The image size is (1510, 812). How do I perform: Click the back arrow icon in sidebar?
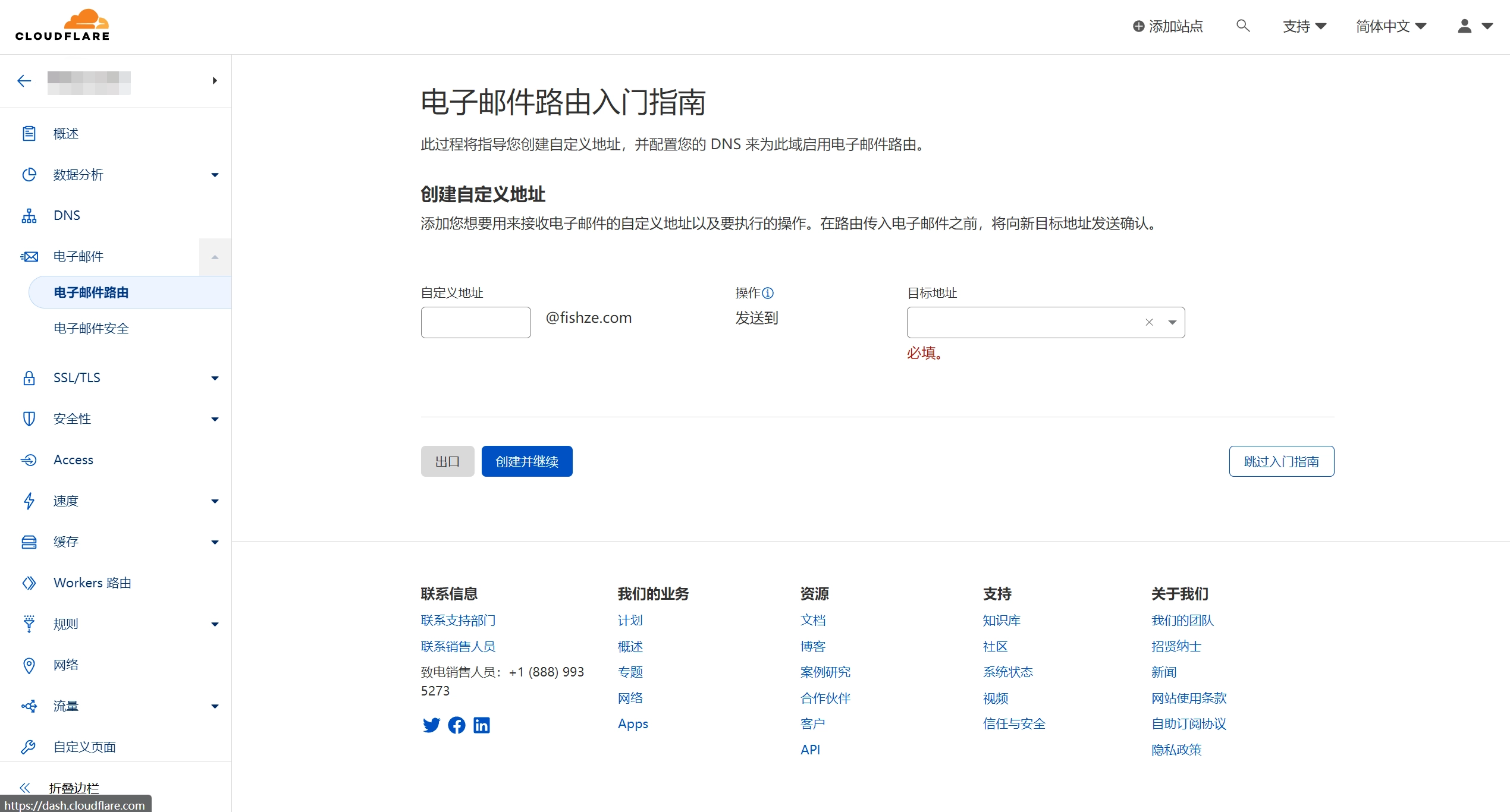24,81
